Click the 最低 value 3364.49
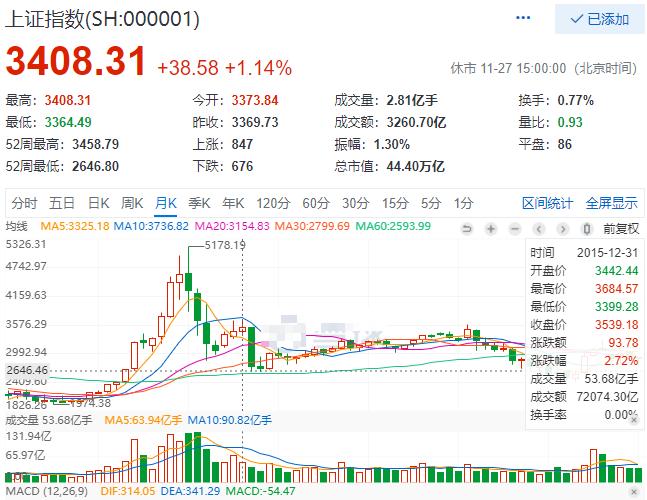Viewport: 647px width, 500px height. click(68, 122)
